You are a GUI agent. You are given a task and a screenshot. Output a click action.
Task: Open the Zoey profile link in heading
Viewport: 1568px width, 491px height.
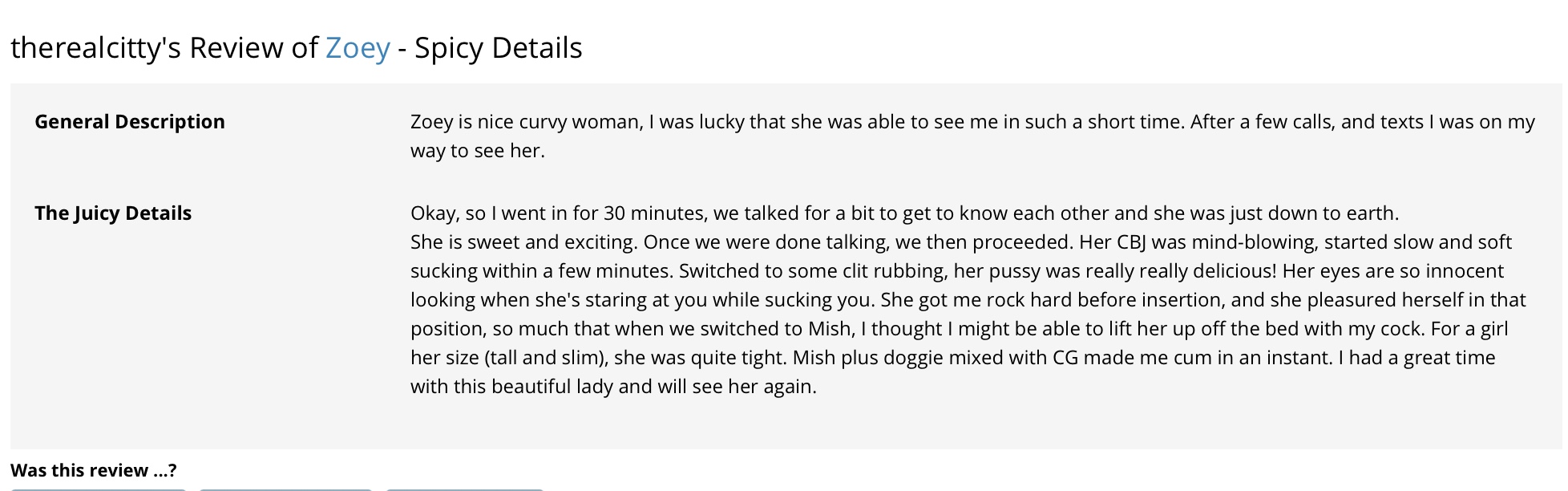pos(358,48)
